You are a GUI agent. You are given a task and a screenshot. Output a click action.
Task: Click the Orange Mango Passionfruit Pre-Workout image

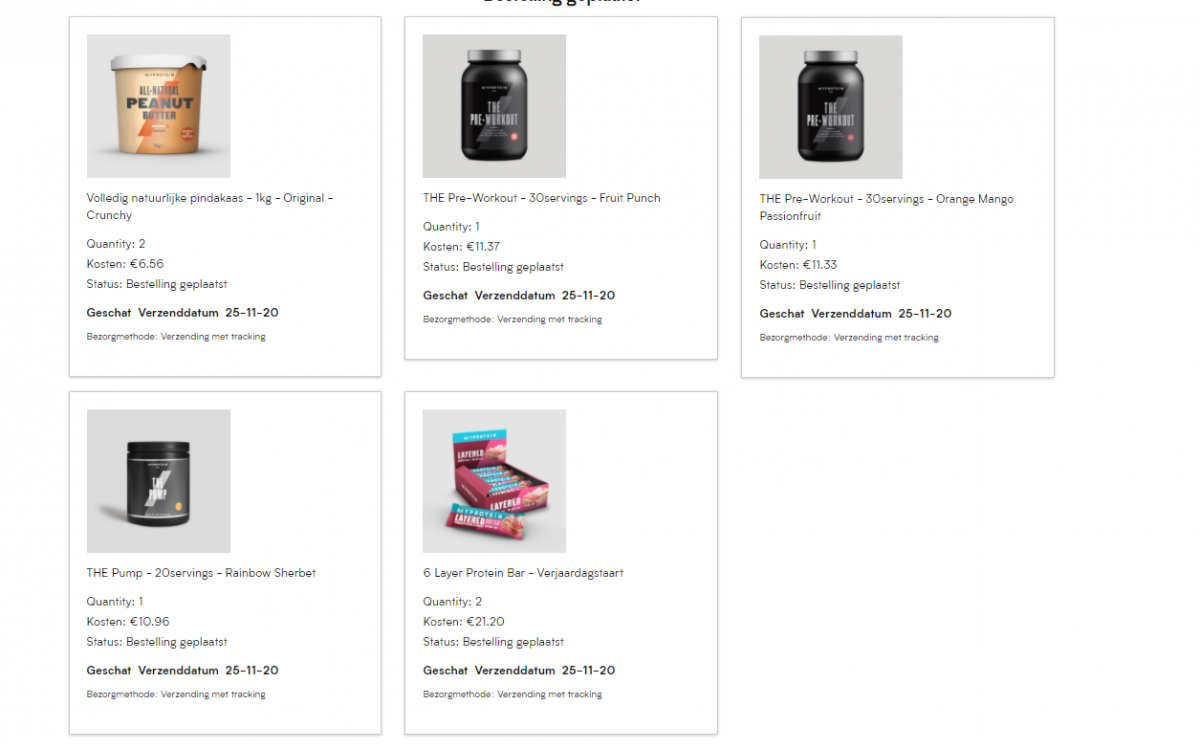[x=830, y=107]
